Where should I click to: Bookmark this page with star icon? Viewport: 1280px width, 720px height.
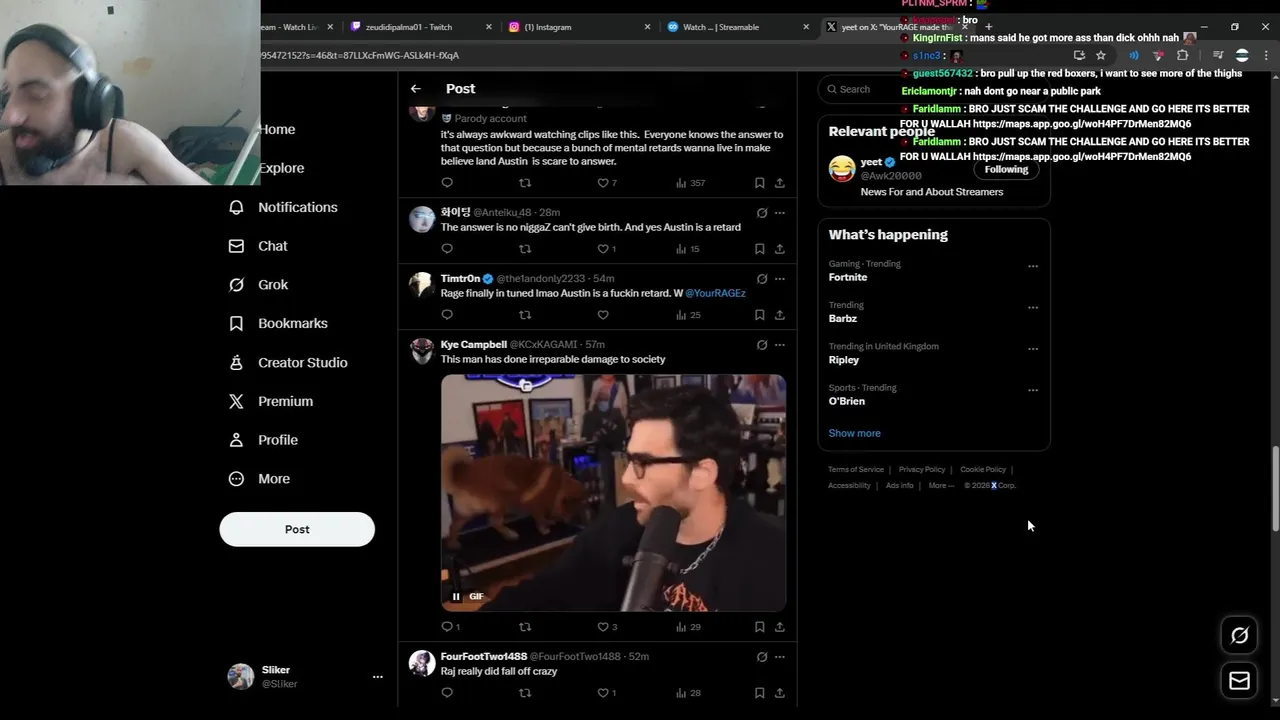pos(1101,55)
